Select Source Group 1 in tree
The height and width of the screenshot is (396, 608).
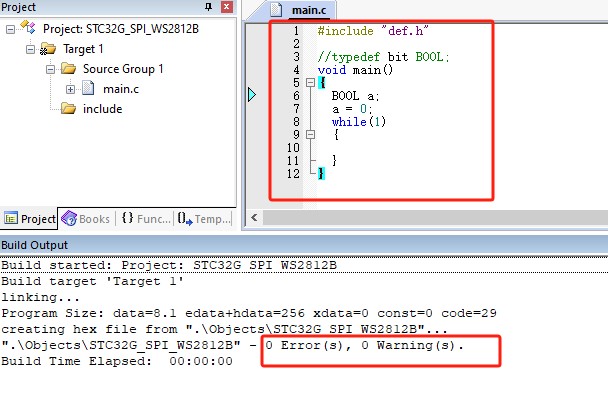123,69
